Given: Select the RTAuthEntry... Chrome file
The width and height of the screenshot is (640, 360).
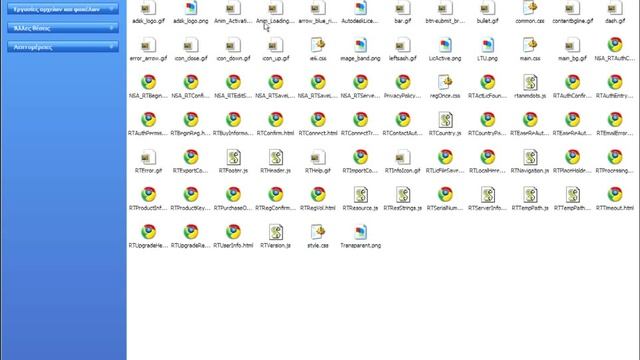Looking at the screenshot, I should click(615, 82).
